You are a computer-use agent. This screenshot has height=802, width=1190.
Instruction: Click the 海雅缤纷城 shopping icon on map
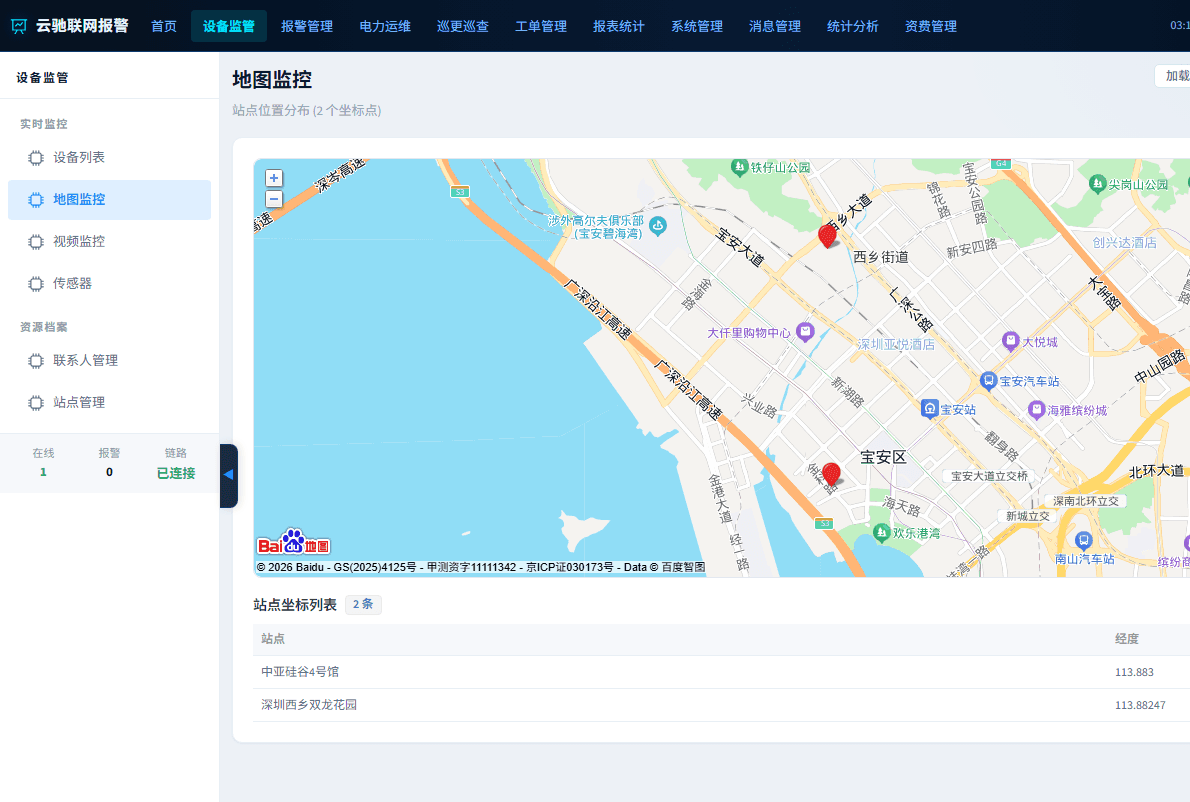click(x=1036, y=410)
